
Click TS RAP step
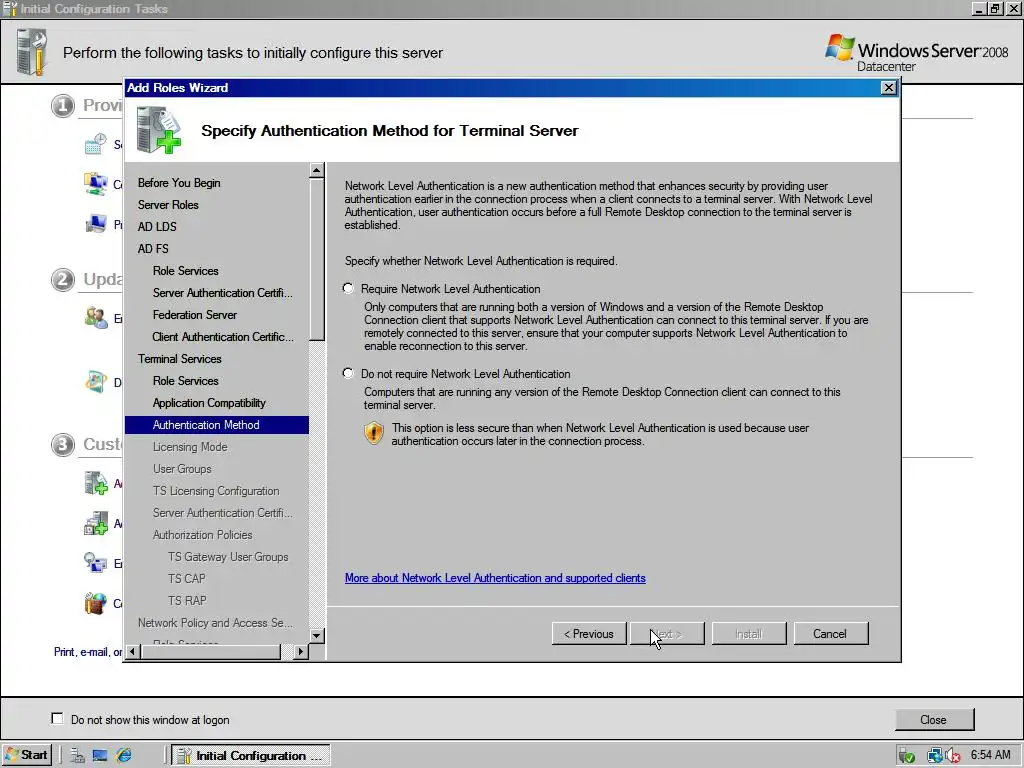tap(187, 601)
